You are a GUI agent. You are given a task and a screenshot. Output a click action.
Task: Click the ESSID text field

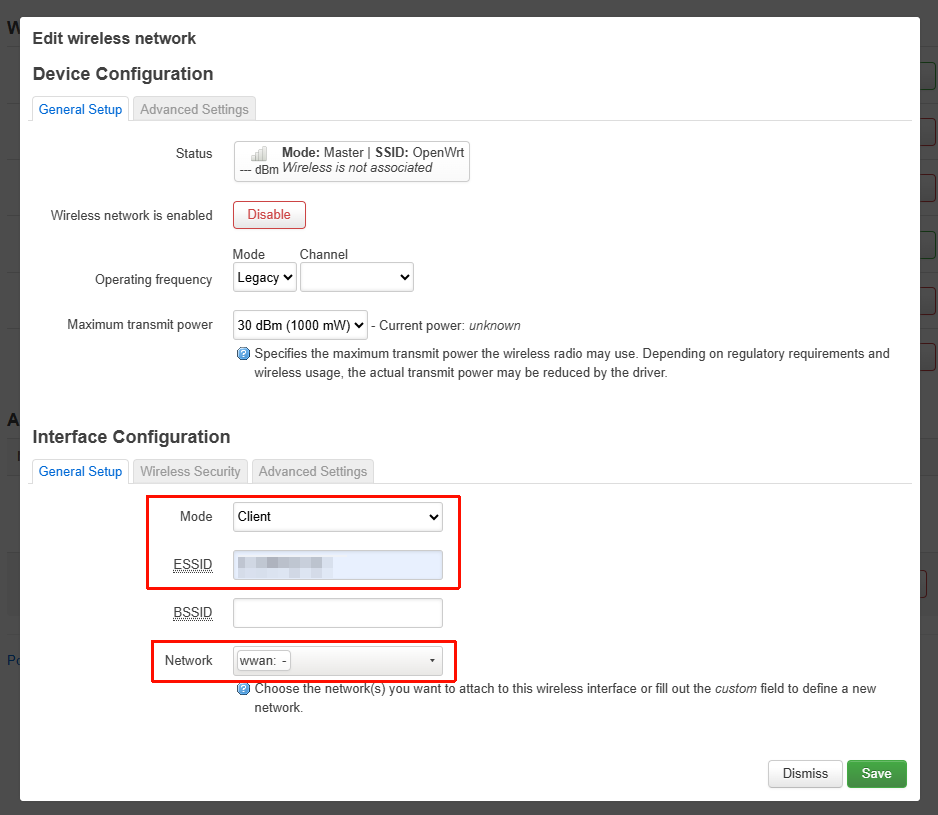click(x=338, y=565)
